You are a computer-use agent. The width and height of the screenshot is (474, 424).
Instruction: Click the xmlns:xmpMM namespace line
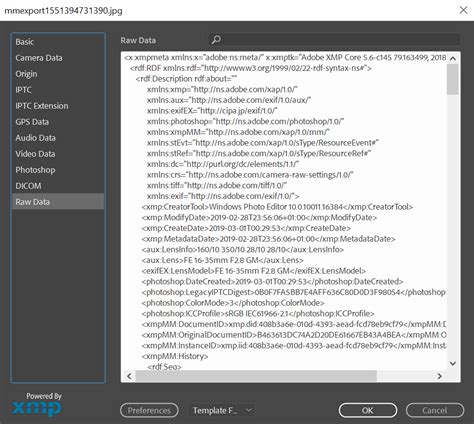coord(238,132)
